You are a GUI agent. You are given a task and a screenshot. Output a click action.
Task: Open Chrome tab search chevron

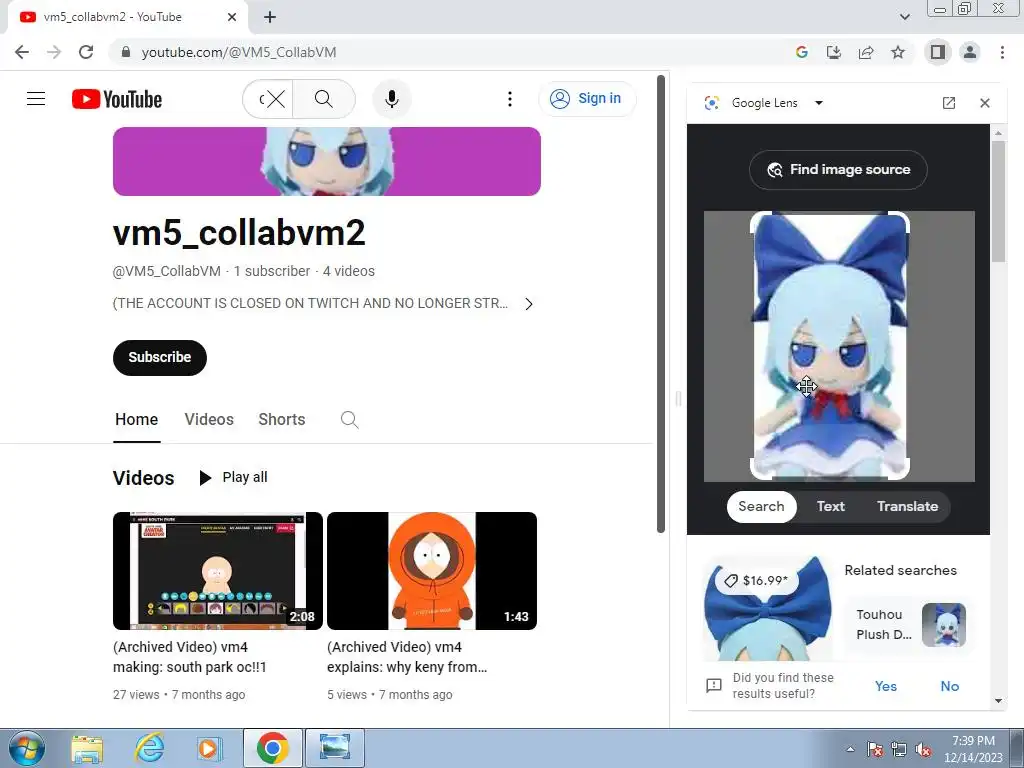point(904,17)
